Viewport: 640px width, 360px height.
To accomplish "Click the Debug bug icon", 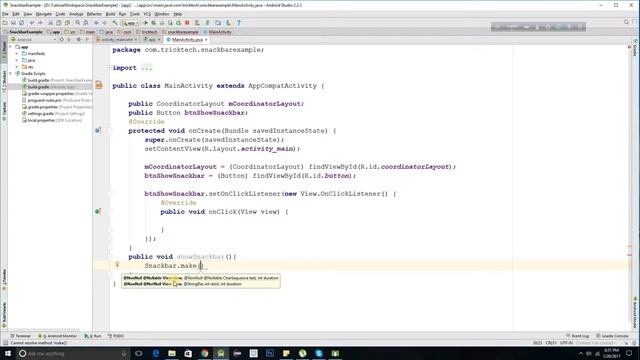I will 153,23.
